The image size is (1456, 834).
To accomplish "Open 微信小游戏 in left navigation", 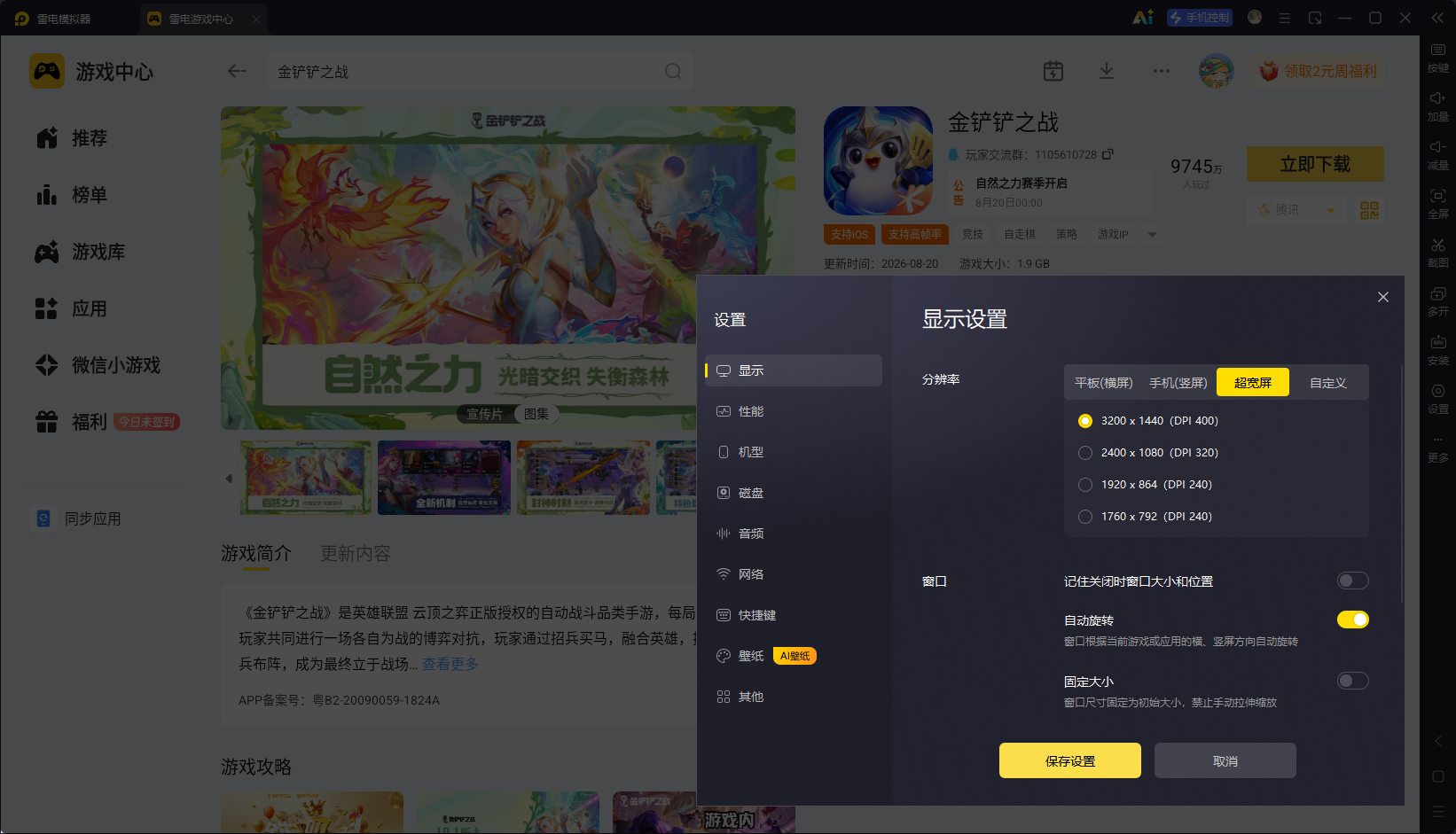I will point(98,365).
